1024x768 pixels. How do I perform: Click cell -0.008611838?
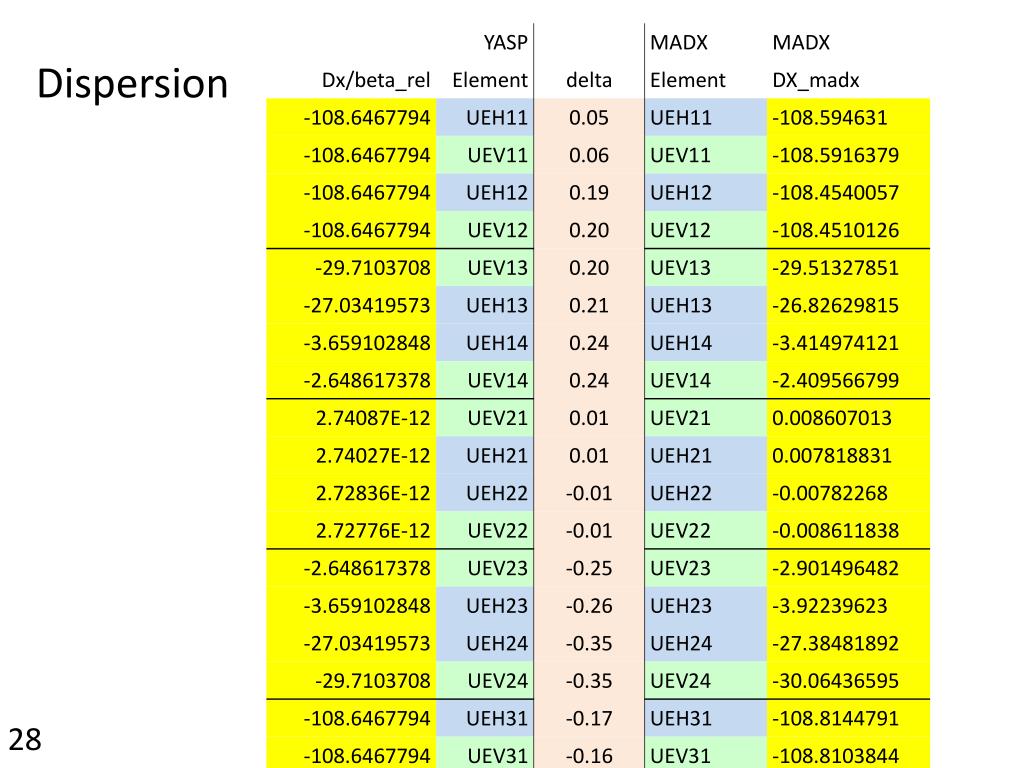click(835, 531)
